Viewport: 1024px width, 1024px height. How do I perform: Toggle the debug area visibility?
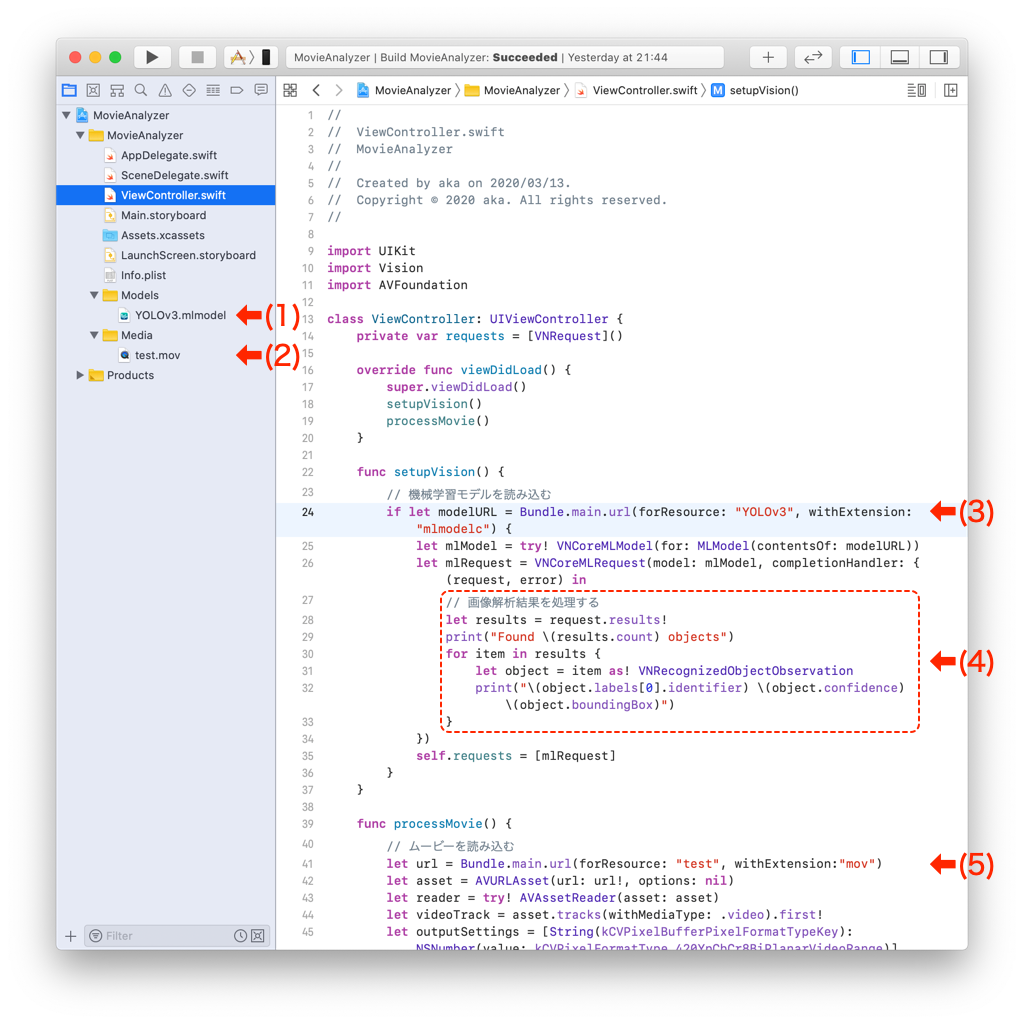[x=900, y=58]
